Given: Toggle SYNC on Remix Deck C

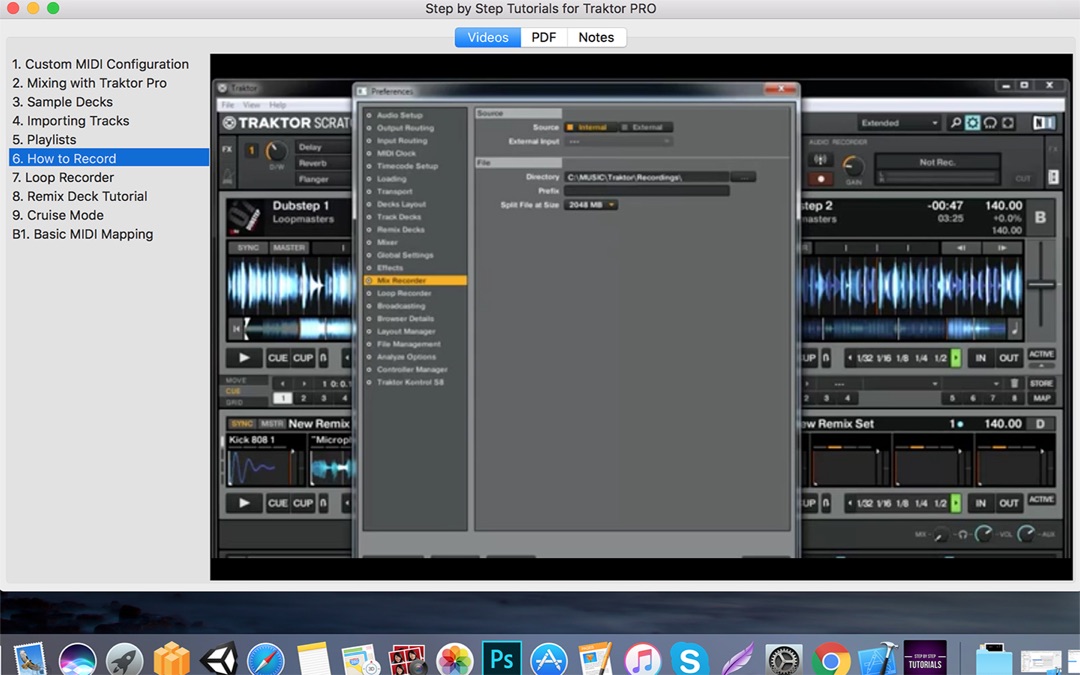Looking at the screenshot, I should [242, 424].
